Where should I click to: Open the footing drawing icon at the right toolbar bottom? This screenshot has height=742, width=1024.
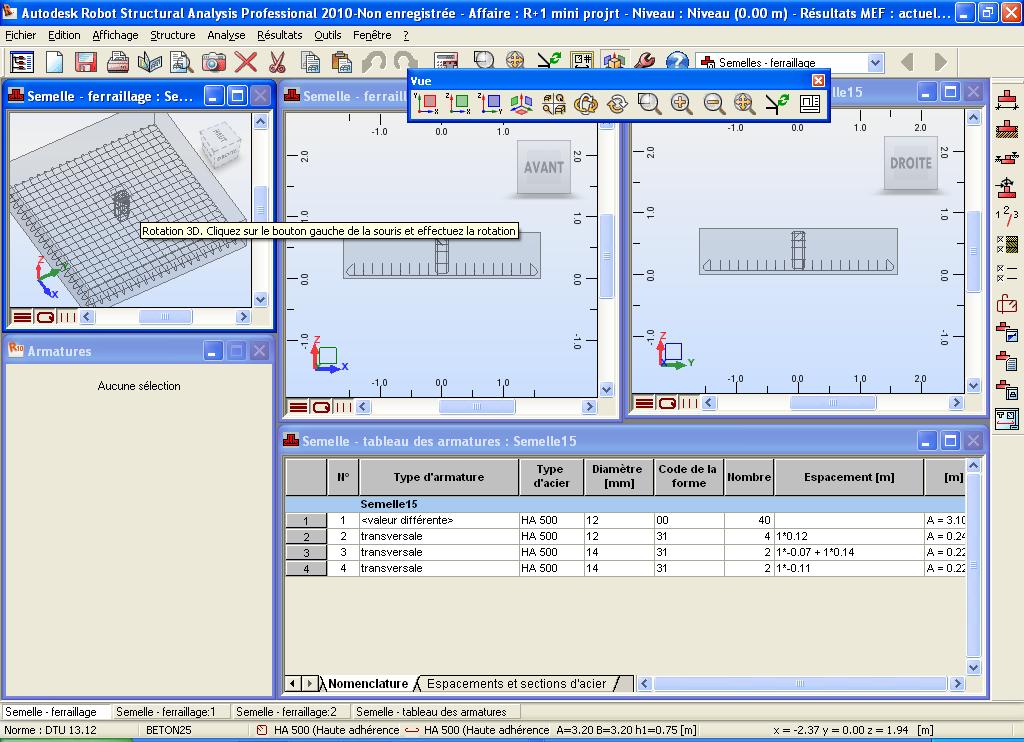1007,418
